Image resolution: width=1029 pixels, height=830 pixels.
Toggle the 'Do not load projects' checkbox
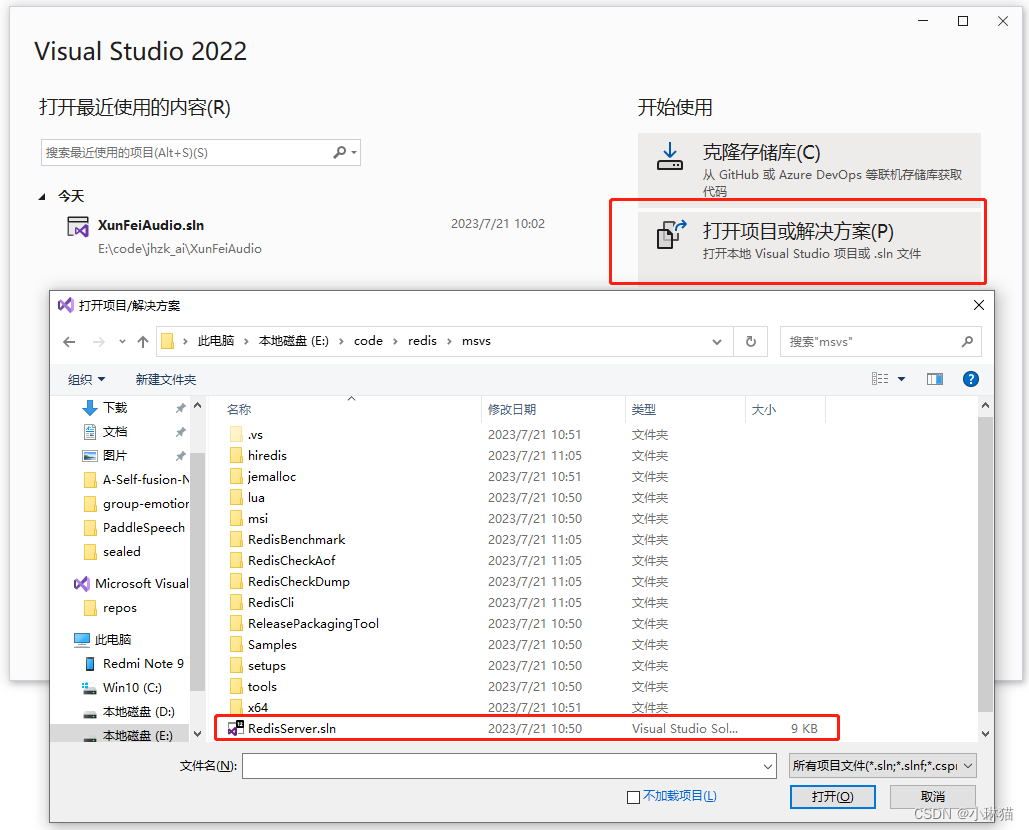[x=633, y=797]
